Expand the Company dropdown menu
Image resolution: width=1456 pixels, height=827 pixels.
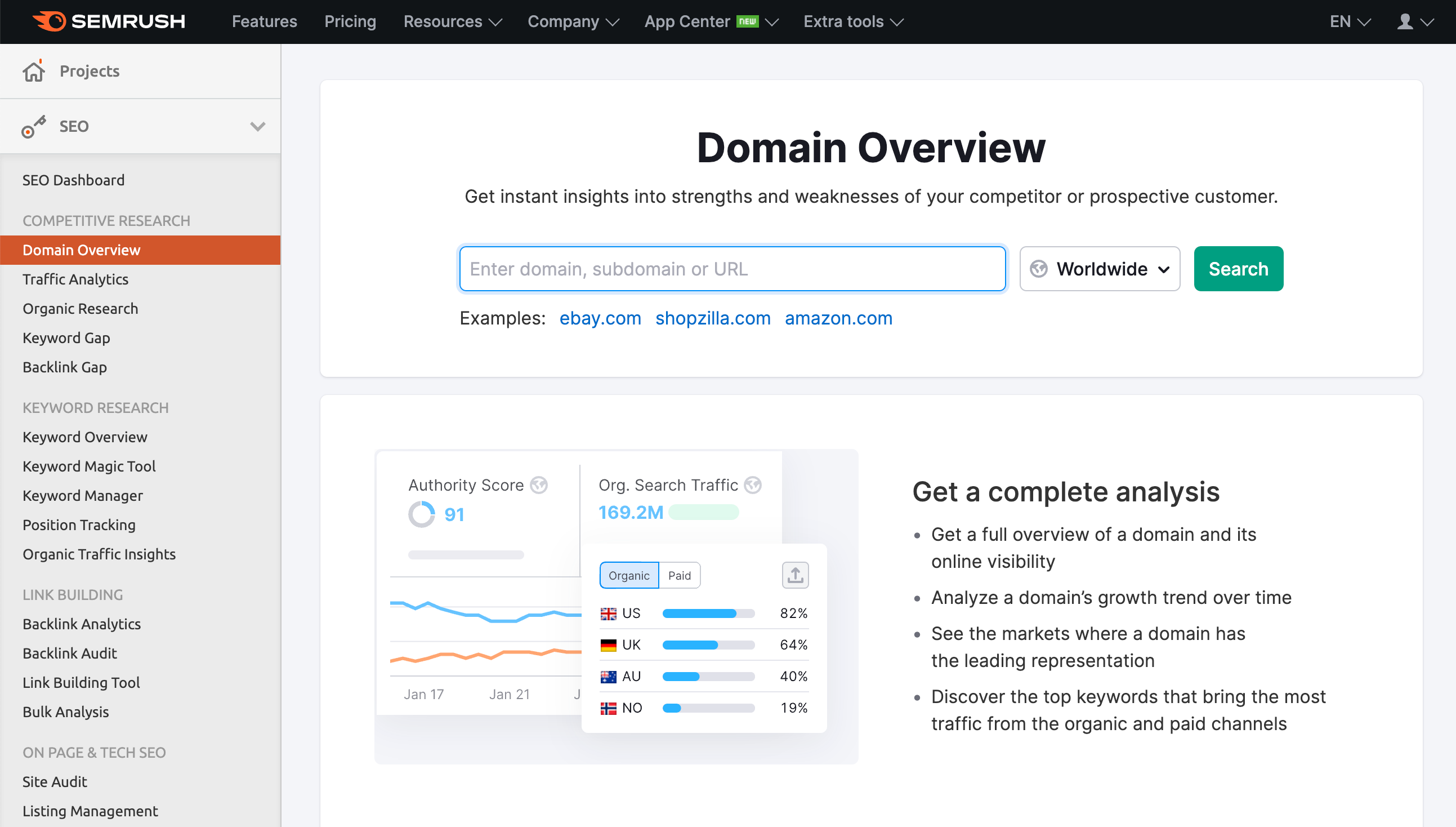point(573,21)
